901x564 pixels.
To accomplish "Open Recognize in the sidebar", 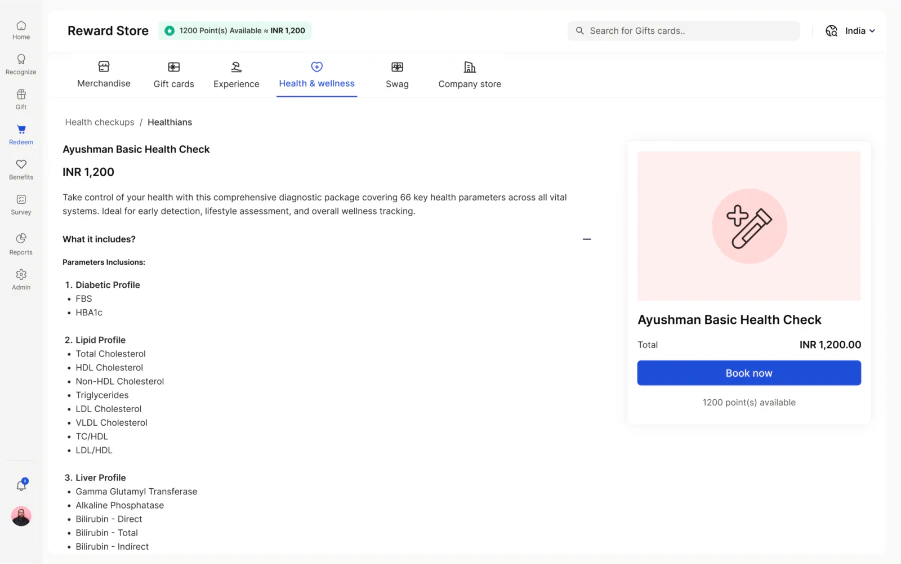I will coord(21,64).
